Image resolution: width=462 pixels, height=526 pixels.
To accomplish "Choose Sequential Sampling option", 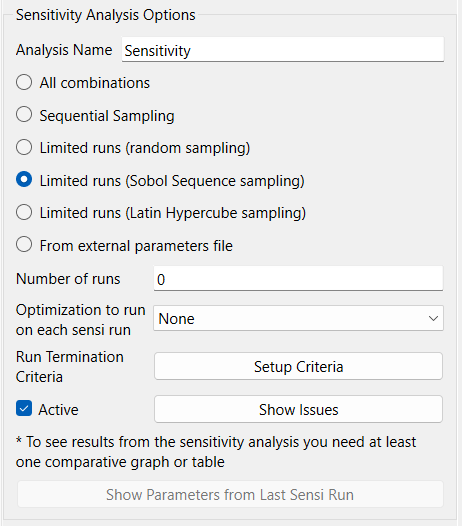I will (x=24, y=115).
